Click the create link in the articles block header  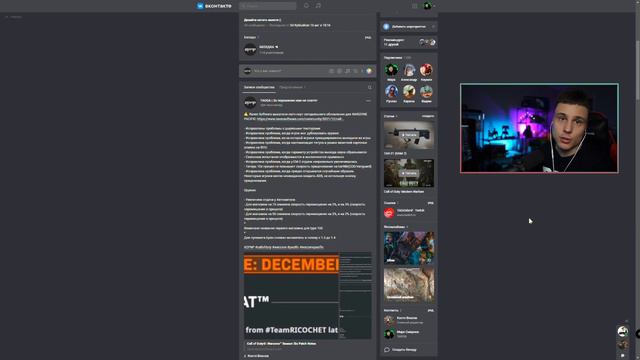(x=428, y=116)
